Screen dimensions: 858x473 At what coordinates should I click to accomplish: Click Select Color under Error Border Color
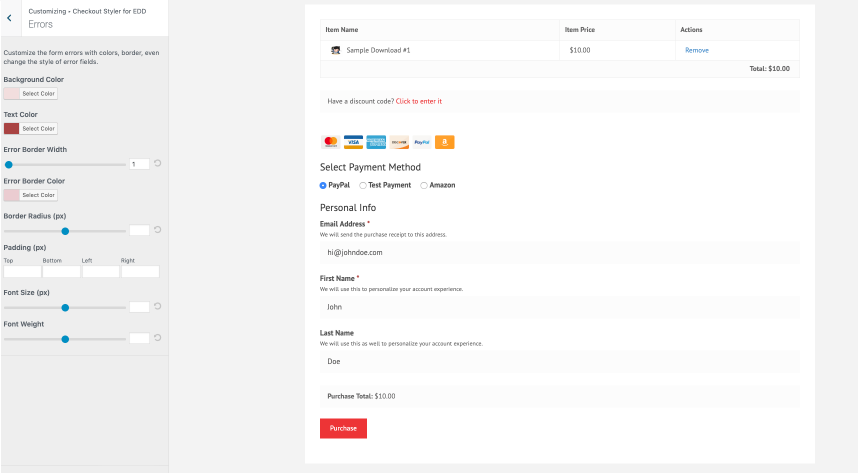point(38,195)
